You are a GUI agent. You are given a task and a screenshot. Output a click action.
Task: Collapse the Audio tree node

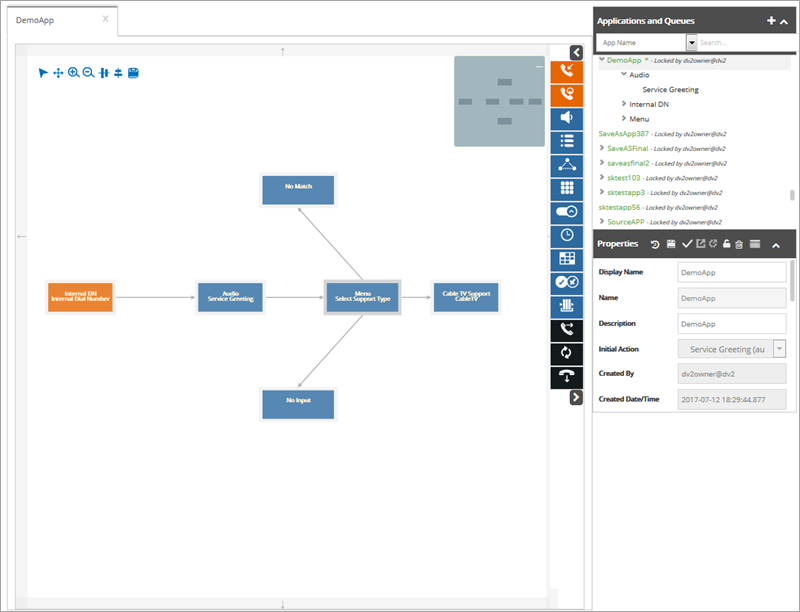click(623, 74)
